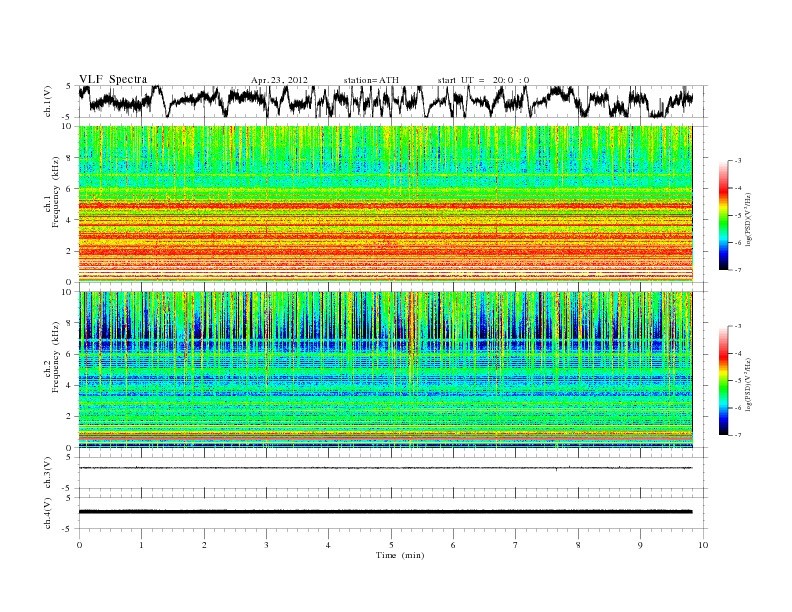
Task: Click the "ch.3(V)" axis label
Action: coord(47,473)
